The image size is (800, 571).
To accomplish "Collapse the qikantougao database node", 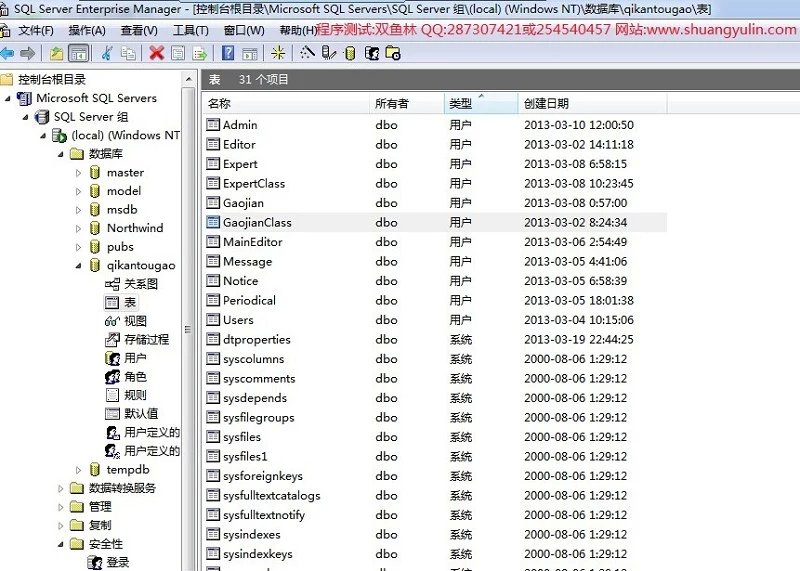I will pos(78,266).
